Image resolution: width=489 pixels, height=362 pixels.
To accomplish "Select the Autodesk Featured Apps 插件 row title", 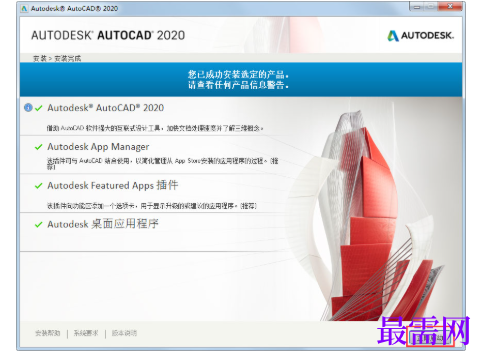I will [113, 185].
